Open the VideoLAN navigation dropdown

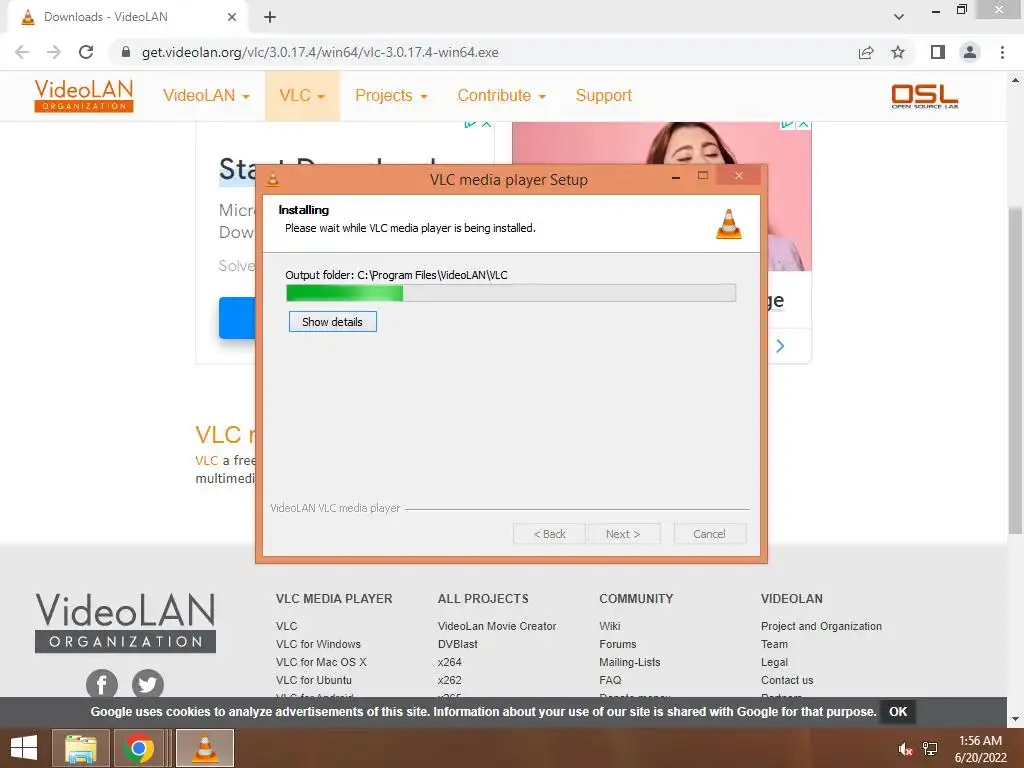pyautogui.click(x=206, y=95)
